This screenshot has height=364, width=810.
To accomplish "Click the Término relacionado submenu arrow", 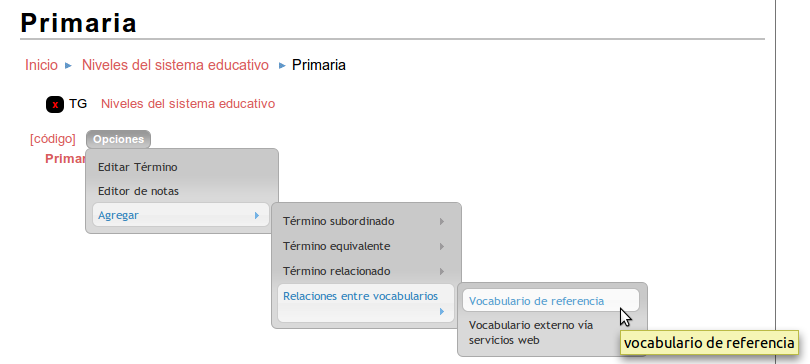I will click(x=442, y=271).
